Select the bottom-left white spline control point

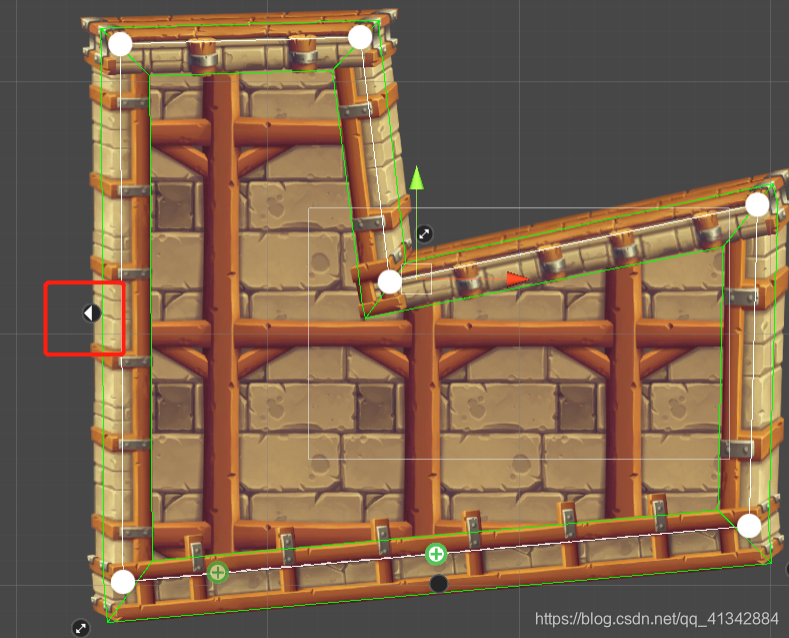123,582
